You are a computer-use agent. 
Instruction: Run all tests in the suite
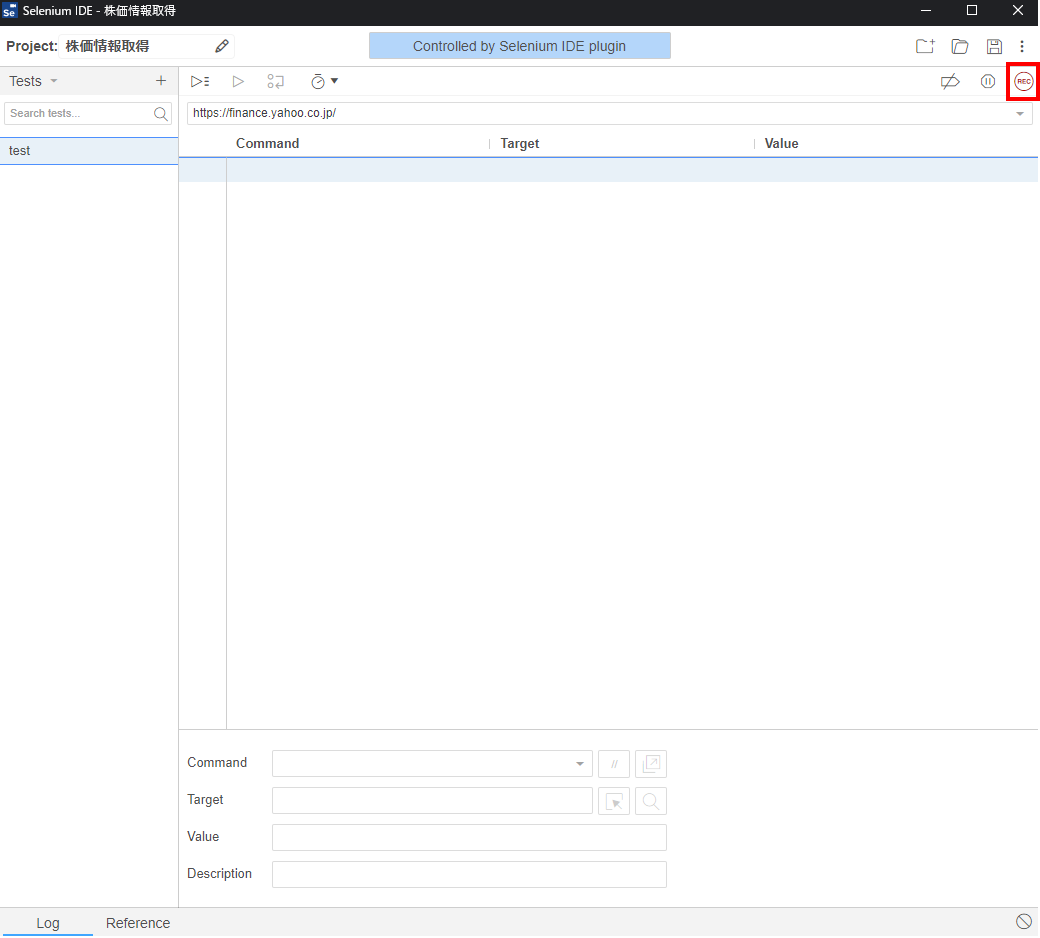[x=200, y=82]
